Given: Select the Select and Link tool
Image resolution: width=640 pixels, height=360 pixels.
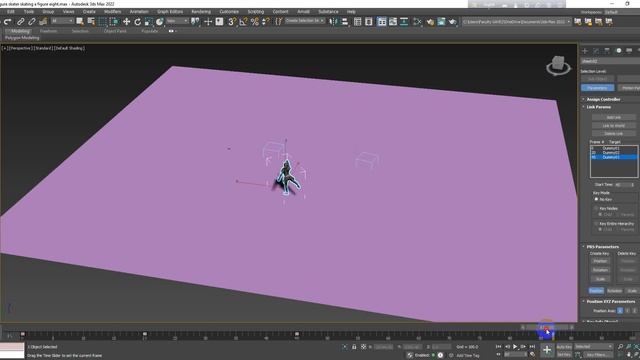Looking at the screenshot, I should pyautogui.click(x=20, y=22).
